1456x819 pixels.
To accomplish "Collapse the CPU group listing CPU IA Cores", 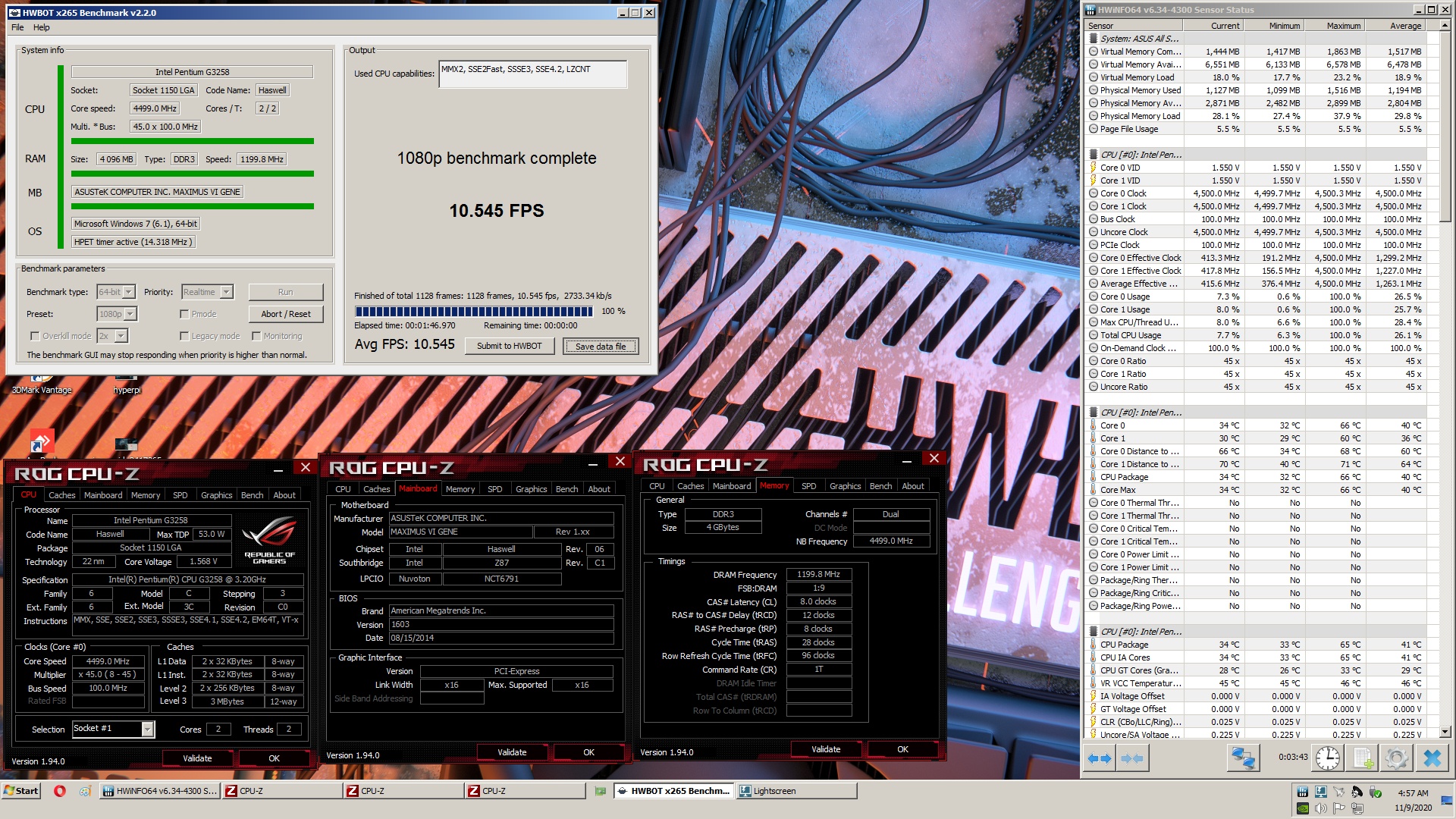I will pyautogui.click(x=1094, y=632).
